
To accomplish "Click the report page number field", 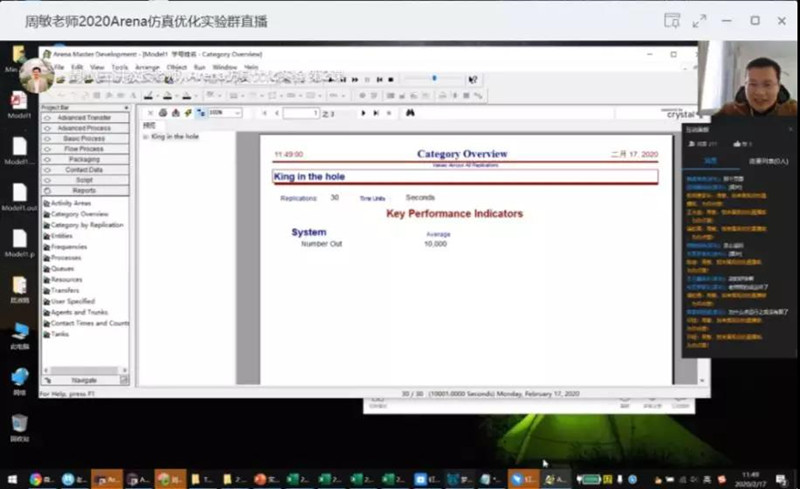I will coord(300,113).
